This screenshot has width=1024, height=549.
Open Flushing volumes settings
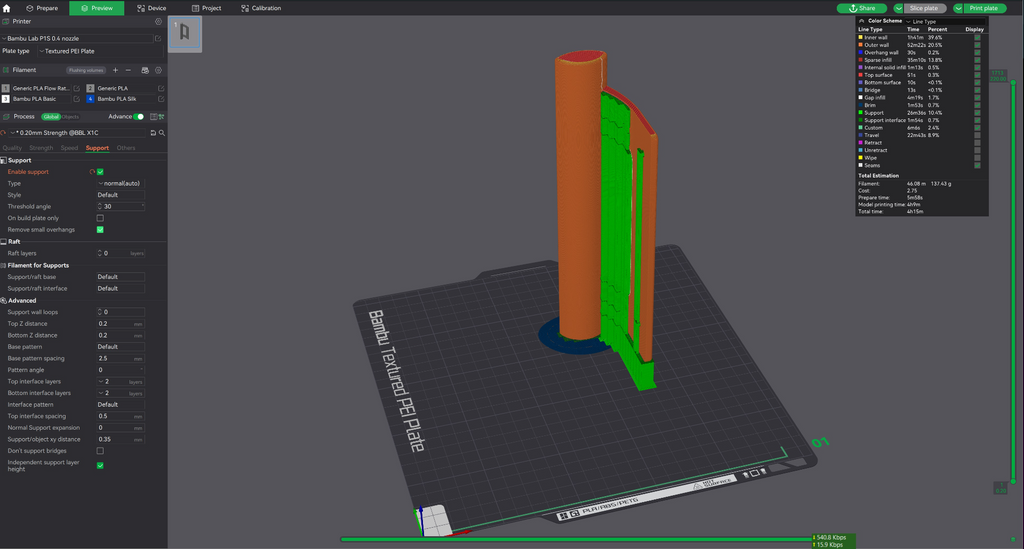(x=86, y=70)
